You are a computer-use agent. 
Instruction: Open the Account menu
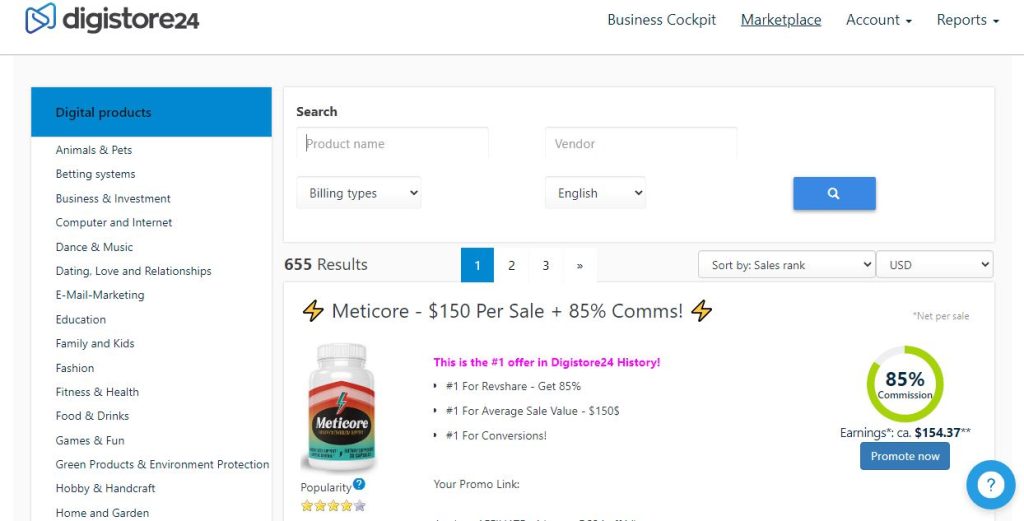pos(879,20)
